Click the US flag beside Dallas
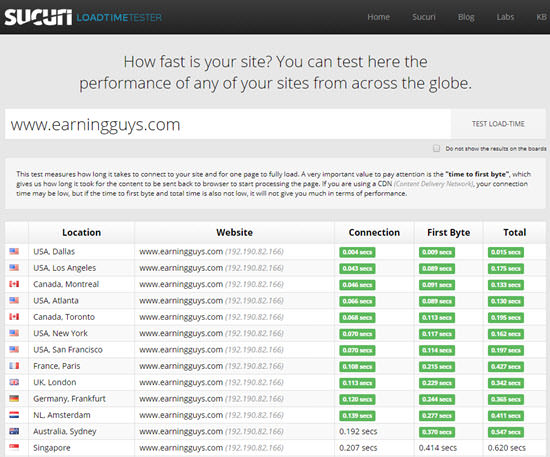This screenshot has width=550, height=457. (14, 251)
